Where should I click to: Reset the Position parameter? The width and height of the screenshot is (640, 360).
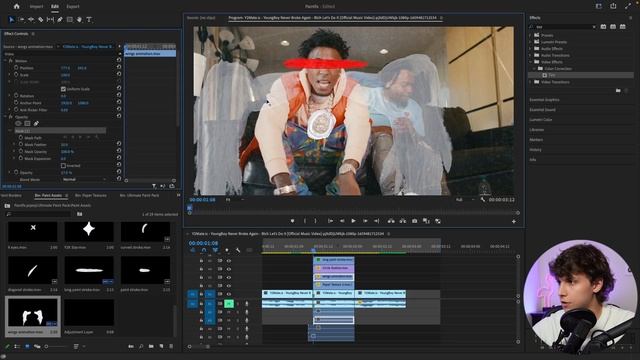(119, 68)
